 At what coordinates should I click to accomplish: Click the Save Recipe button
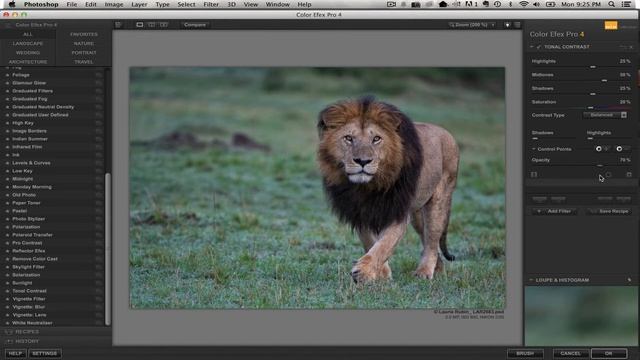(610, 211)
